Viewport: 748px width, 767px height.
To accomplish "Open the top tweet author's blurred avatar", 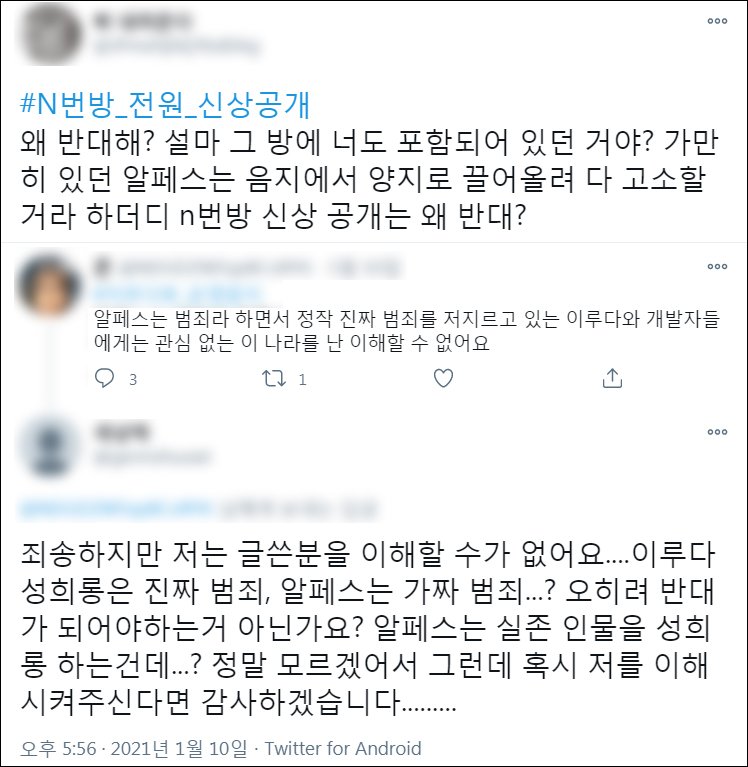I will point(50,34).
